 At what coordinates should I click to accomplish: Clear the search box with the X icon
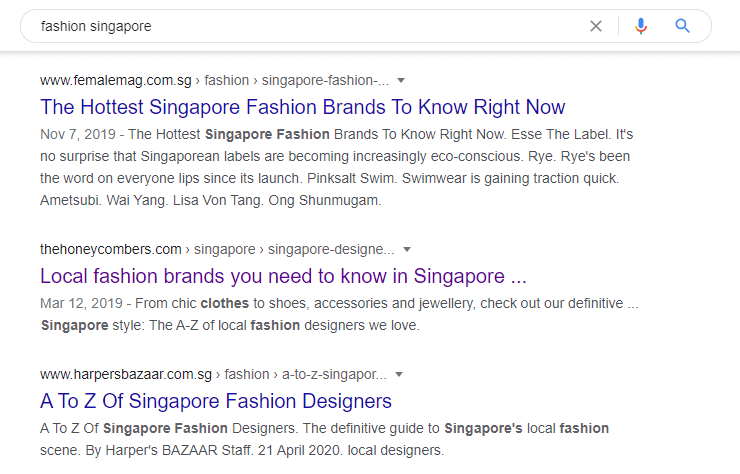pyautogui.click(x=596, y=26)
